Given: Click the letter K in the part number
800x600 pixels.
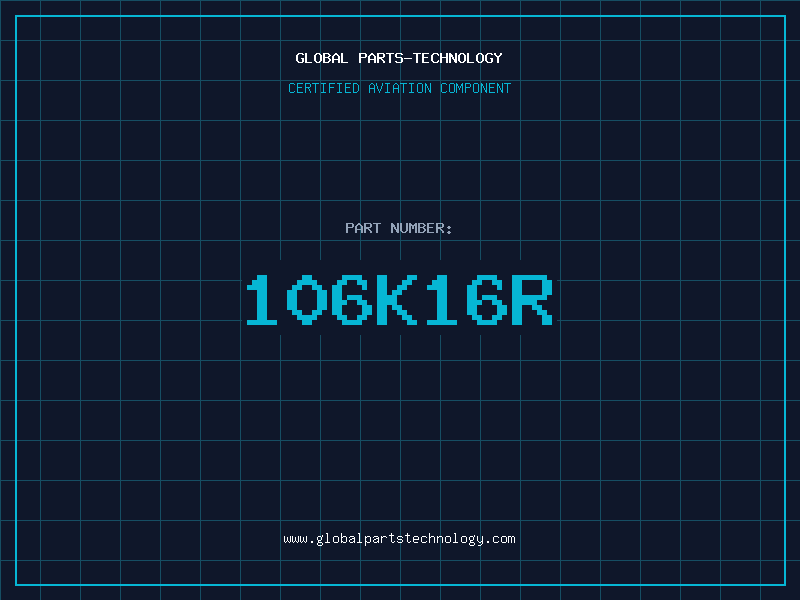Looking at the screenshot, I should [x=397, y=300].
